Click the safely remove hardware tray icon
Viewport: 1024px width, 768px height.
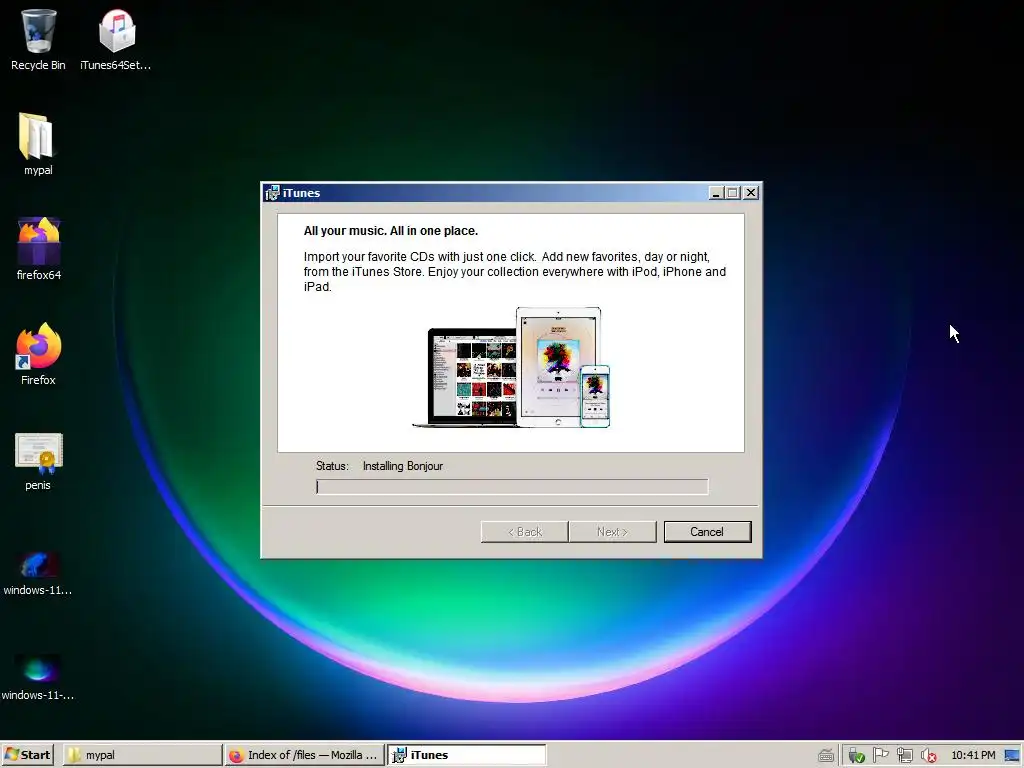(x=857, y=756)
